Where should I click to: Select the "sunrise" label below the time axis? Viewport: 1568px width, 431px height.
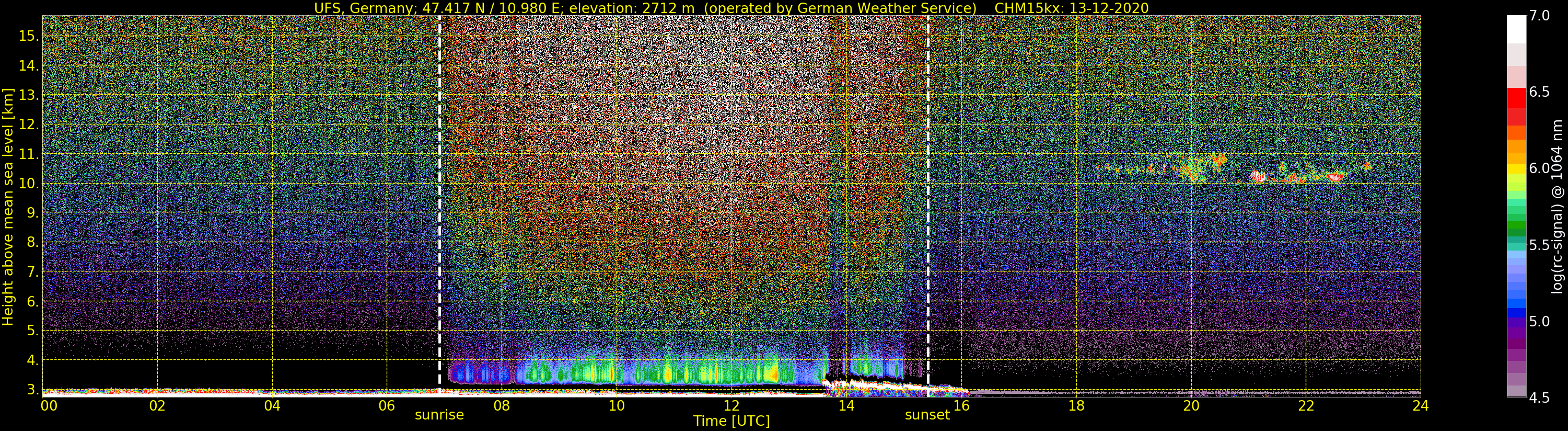439,415
